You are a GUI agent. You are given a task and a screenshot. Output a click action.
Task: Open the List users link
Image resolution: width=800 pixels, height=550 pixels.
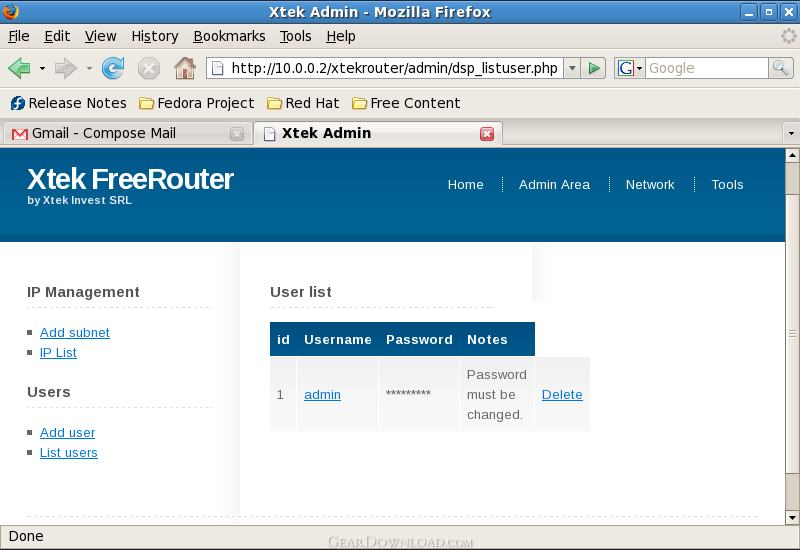tap(68, 453)
